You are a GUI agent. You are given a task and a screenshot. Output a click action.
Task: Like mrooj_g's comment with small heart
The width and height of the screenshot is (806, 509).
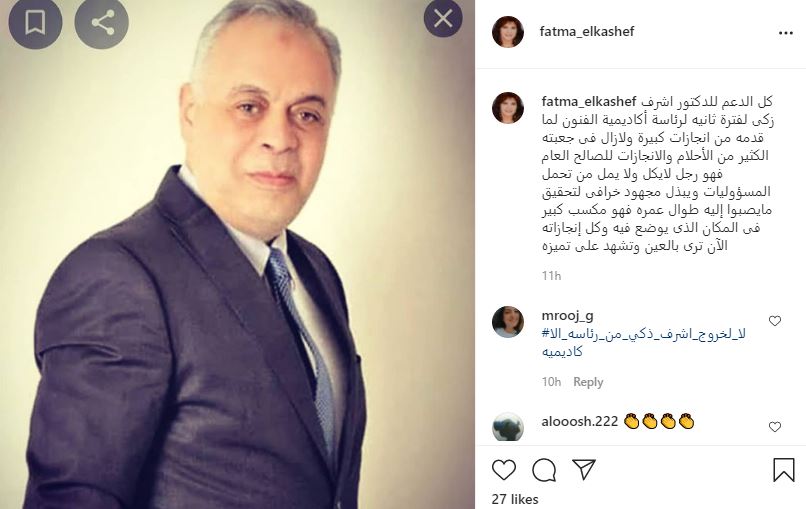point(775,321)
